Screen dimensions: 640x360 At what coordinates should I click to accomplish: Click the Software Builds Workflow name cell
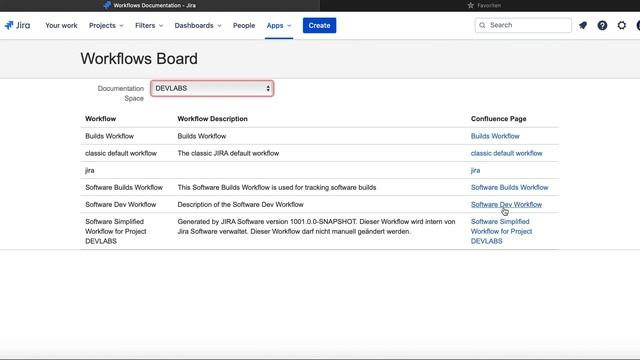[x=124, y=187]
